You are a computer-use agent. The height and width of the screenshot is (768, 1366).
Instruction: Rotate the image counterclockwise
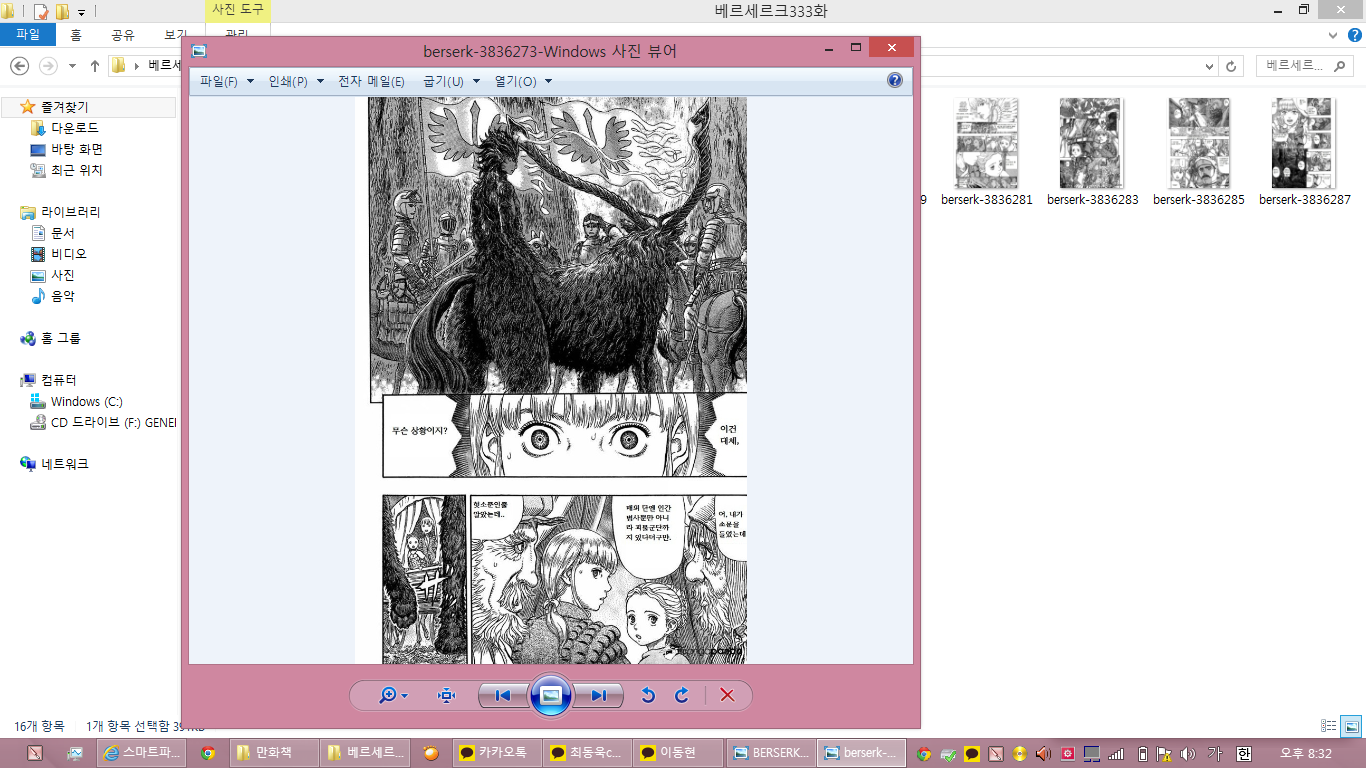click(648, 696)
